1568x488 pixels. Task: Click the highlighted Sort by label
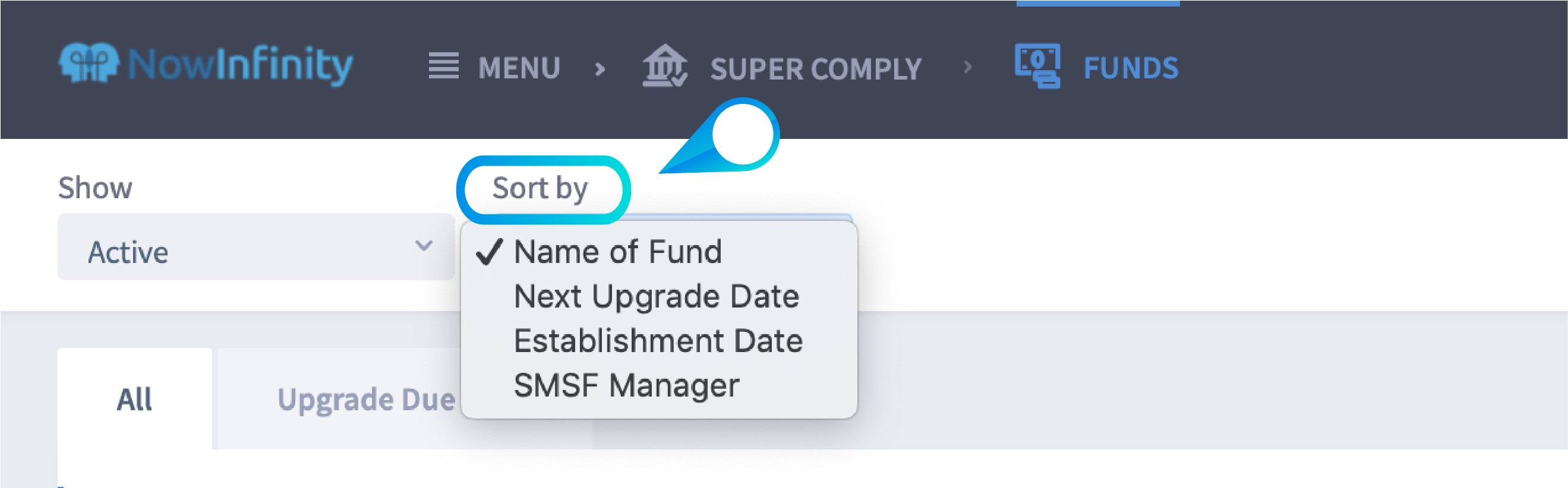coord(541,188)
